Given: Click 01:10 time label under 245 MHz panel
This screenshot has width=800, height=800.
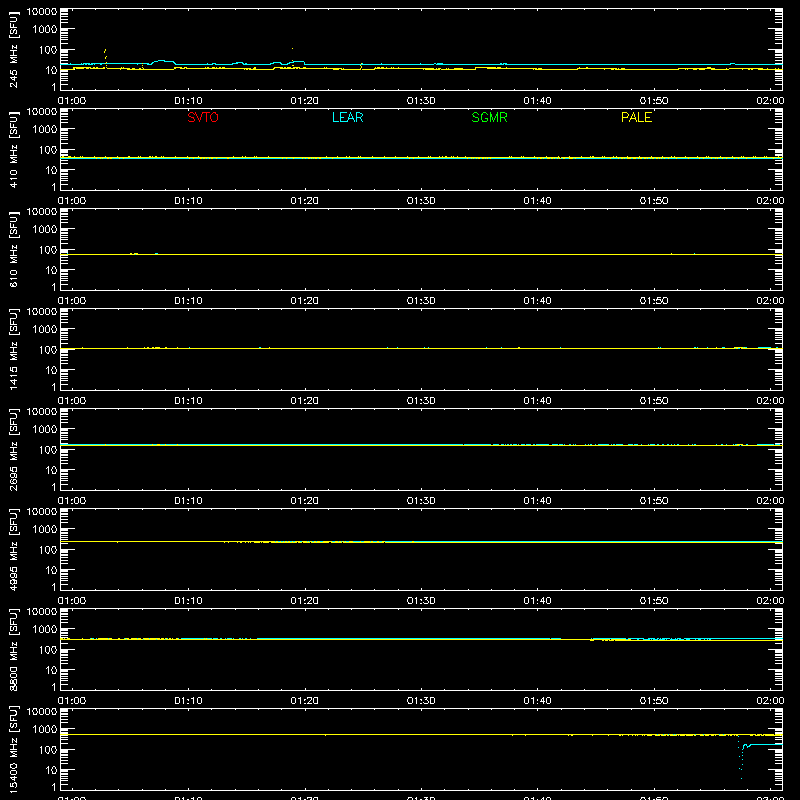Looking at the screenshot, I should click(188, 101).
